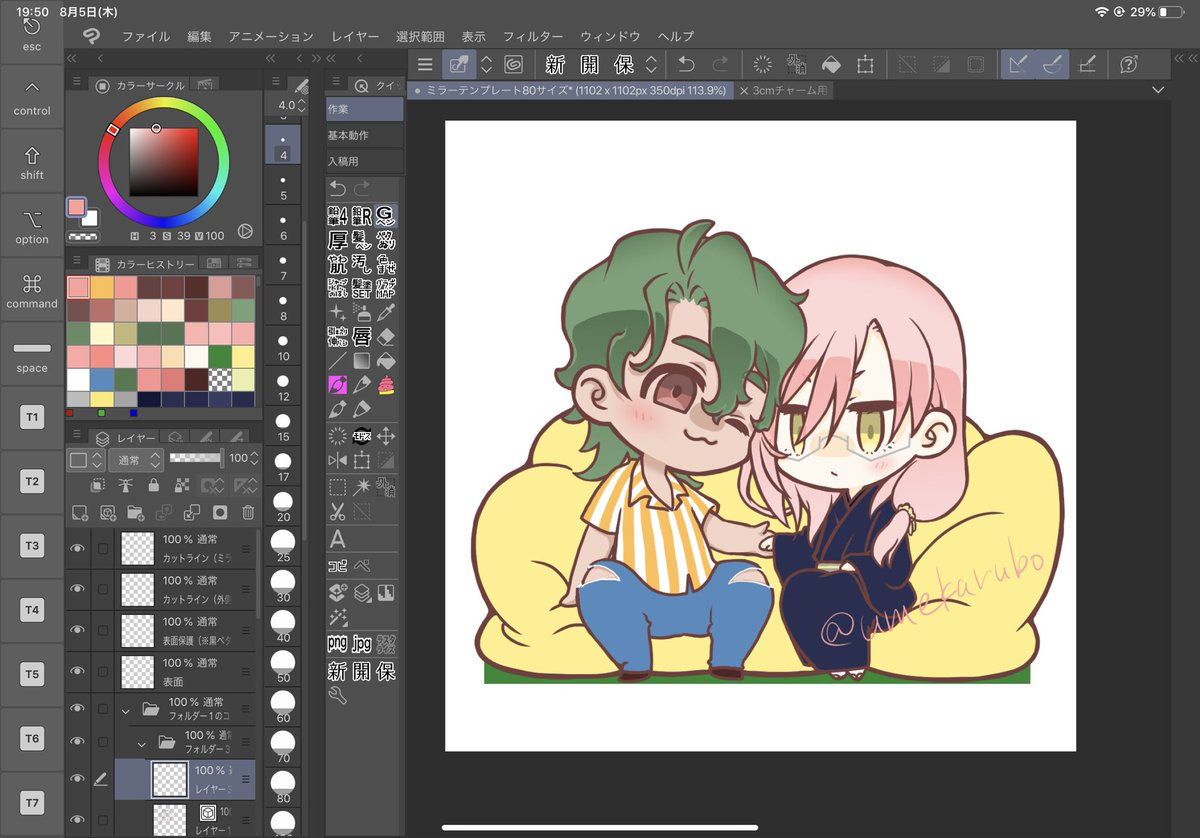
Task: Collapse the フォルダー3 layer folder chevron
Action: click(142, 743)
